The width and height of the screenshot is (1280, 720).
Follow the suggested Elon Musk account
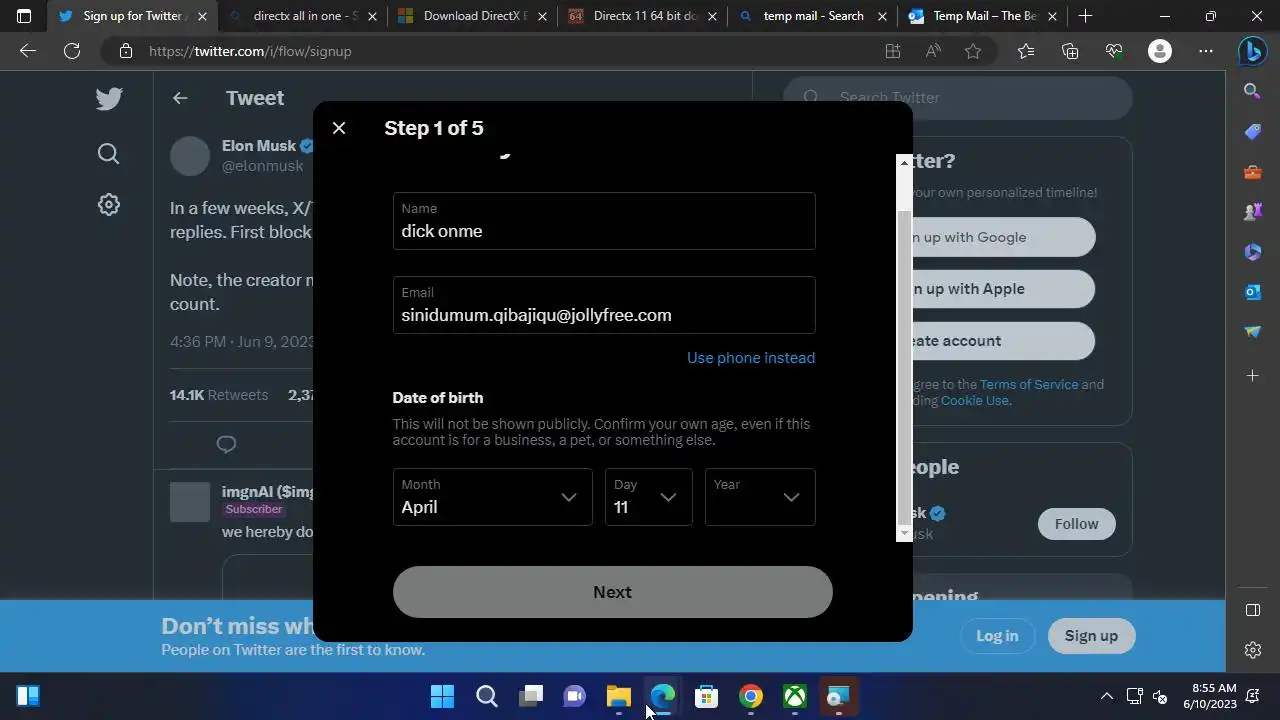1076,524
